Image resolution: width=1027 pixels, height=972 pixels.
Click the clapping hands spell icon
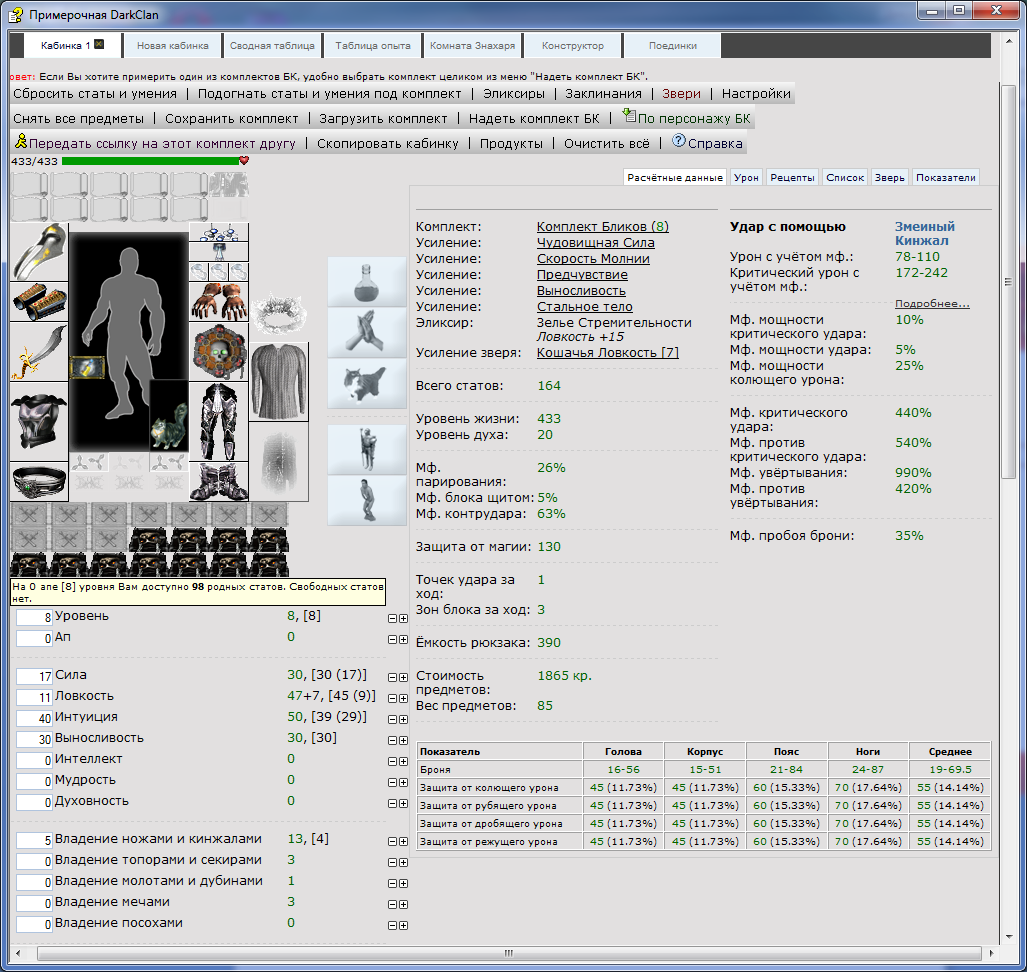pos(367,333)
